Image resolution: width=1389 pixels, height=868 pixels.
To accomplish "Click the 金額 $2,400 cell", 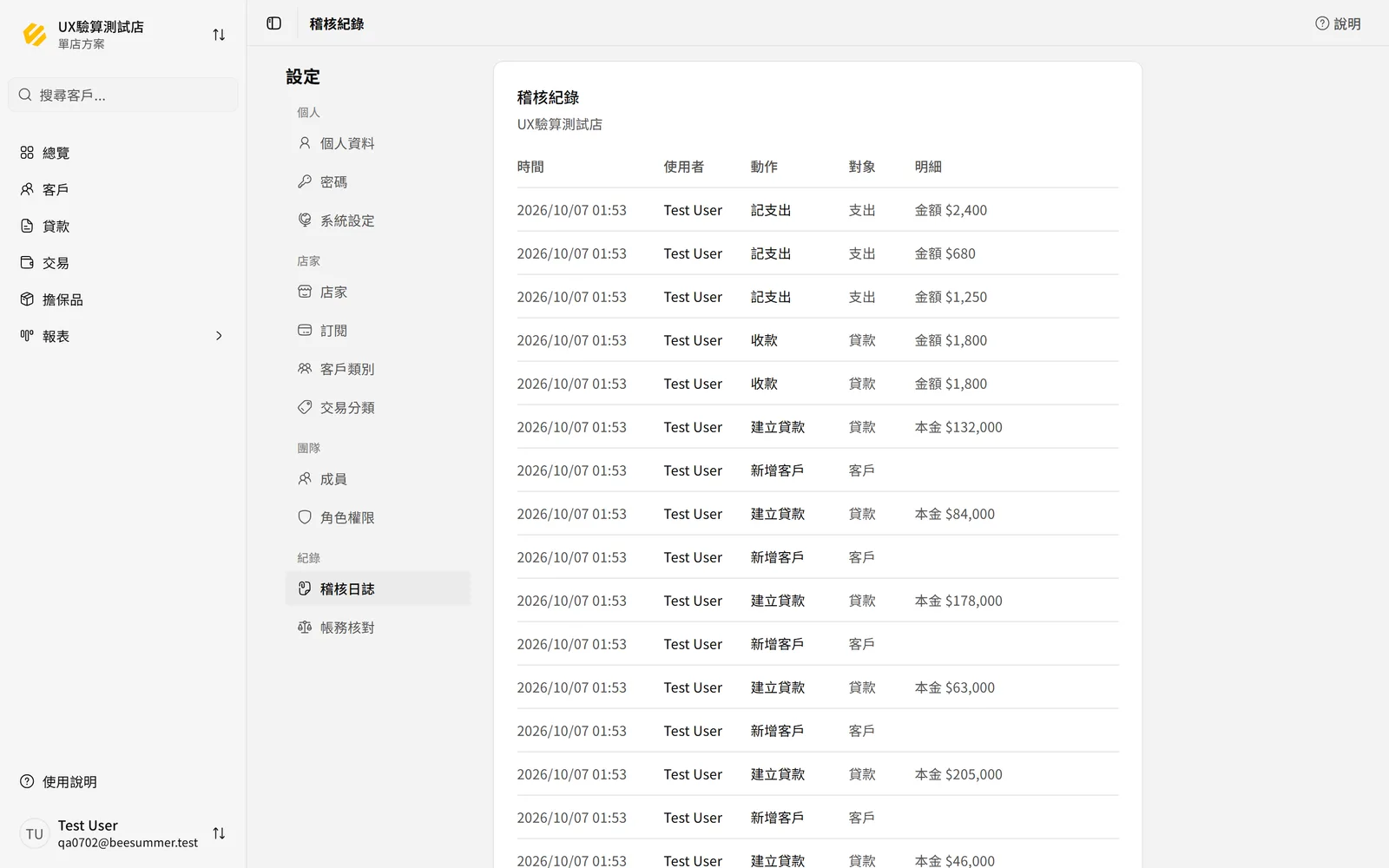I will (x=951, y=210).
